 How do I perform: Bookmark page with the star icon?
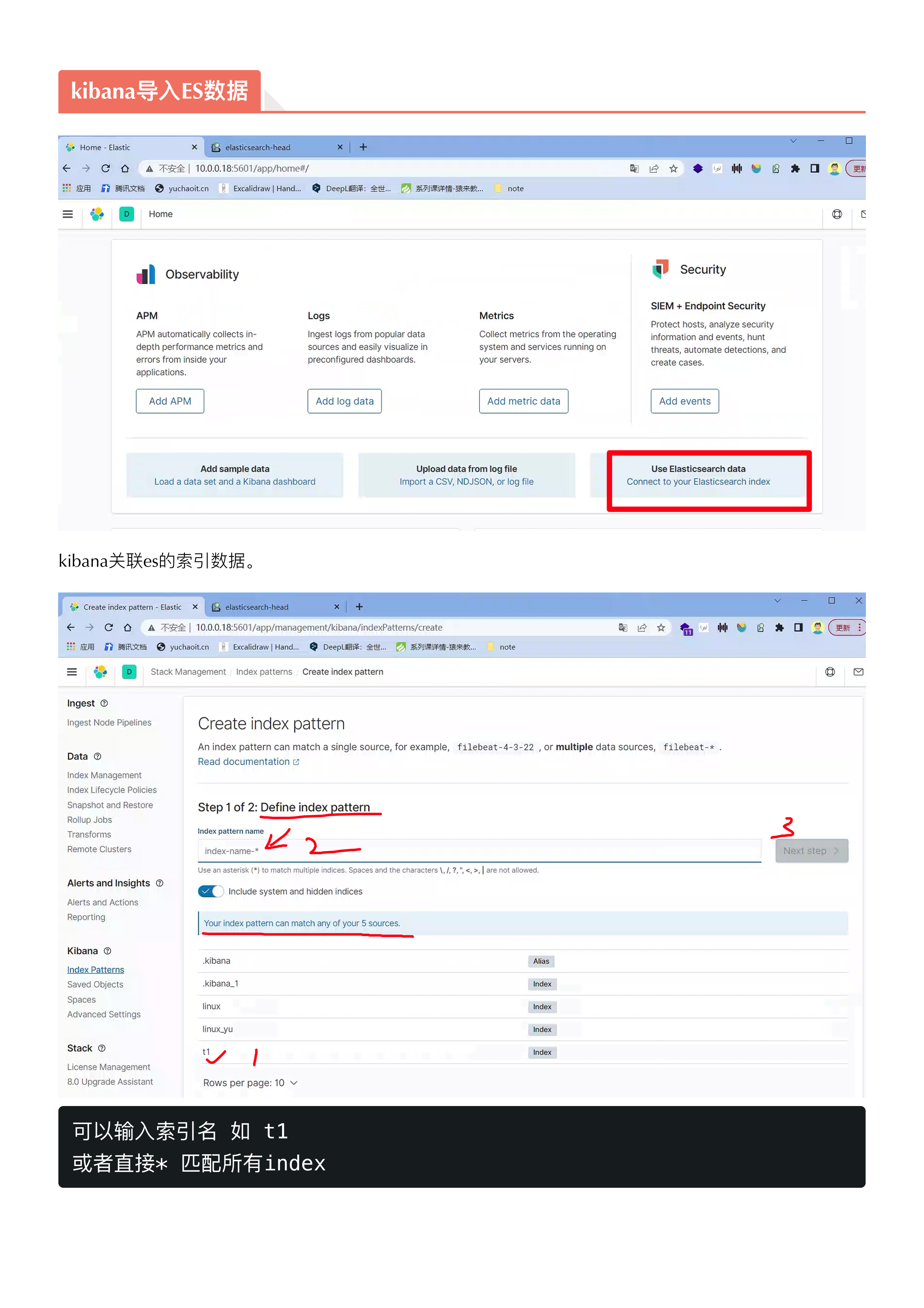click(661, 627)
